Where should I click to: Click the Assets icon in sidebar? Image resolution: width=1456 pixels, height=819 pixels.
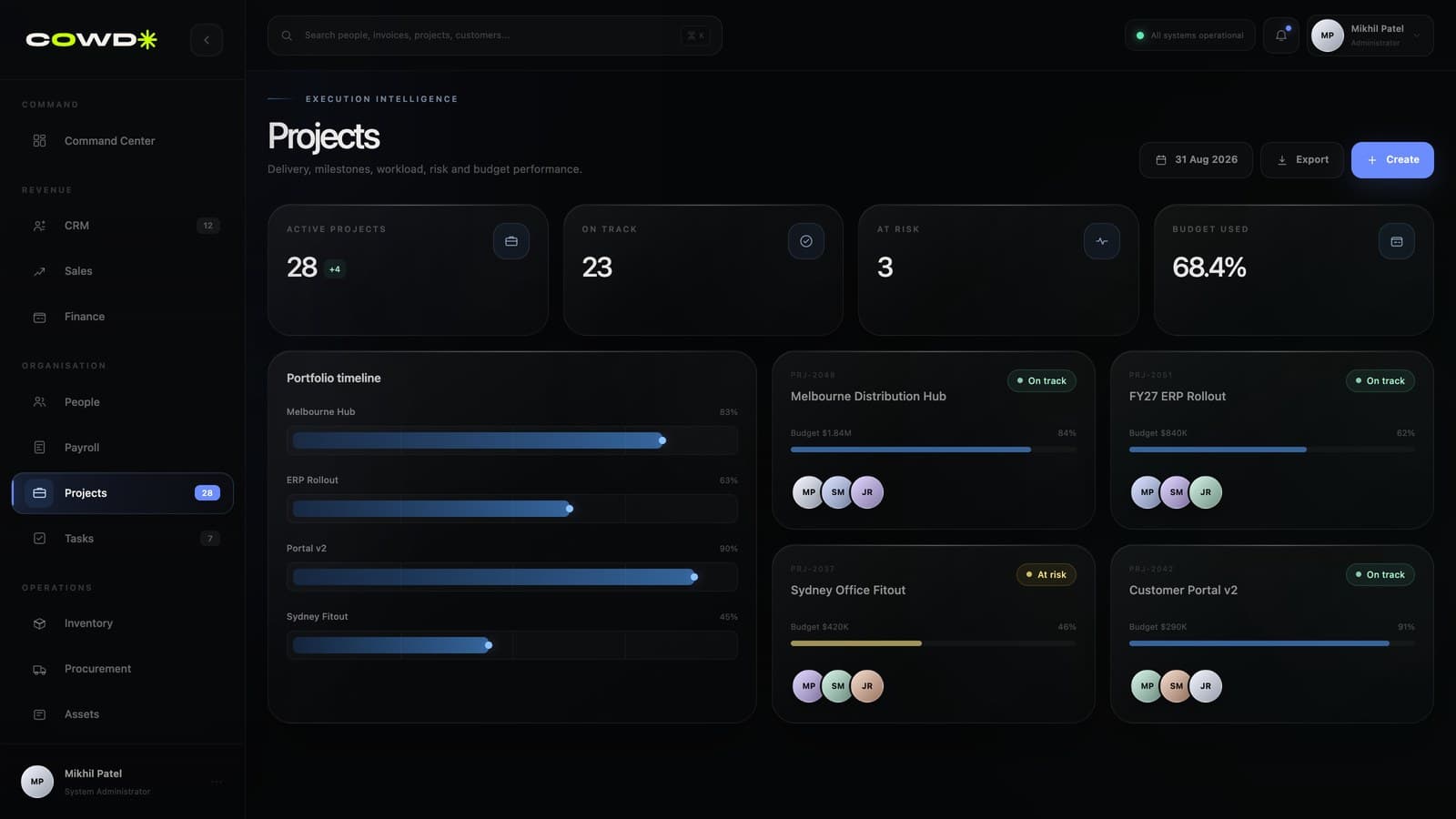[39, 714]
